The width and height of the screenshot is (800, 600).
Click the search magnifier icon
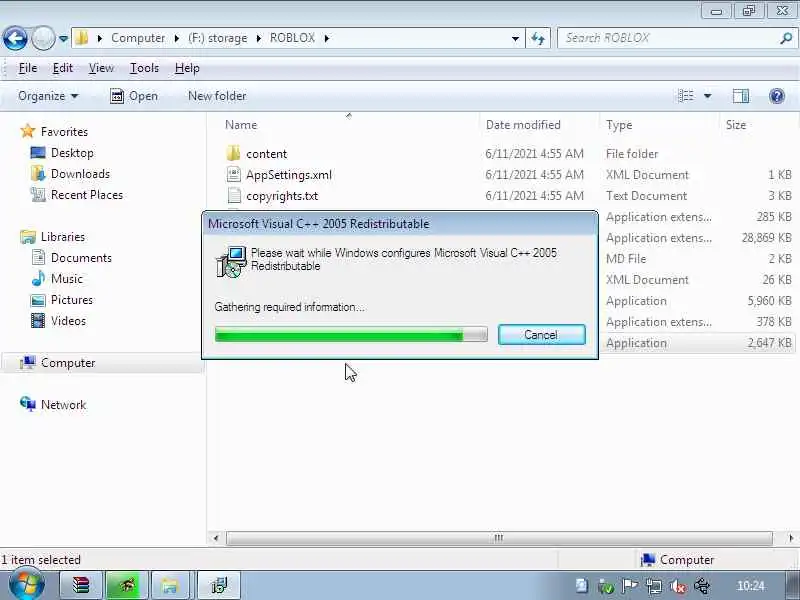pos(786,38)
